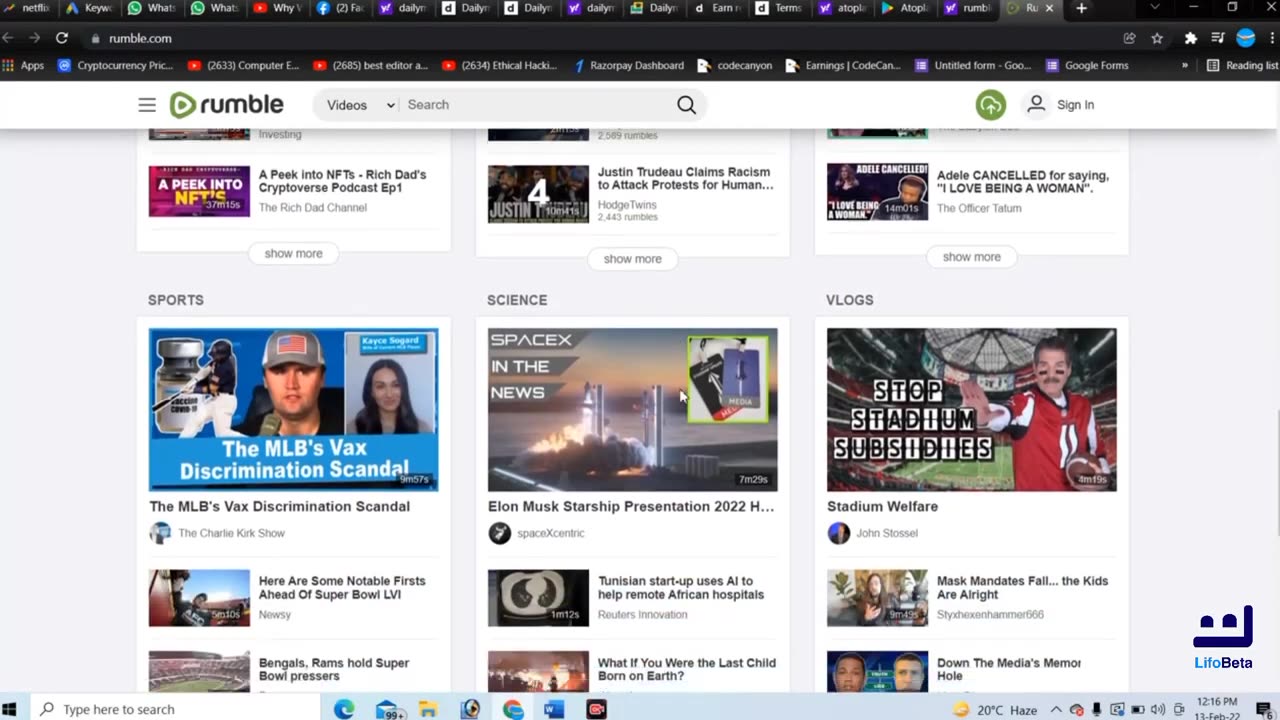Switch to the YouTube 'Why V' tab

pos(276,8)
